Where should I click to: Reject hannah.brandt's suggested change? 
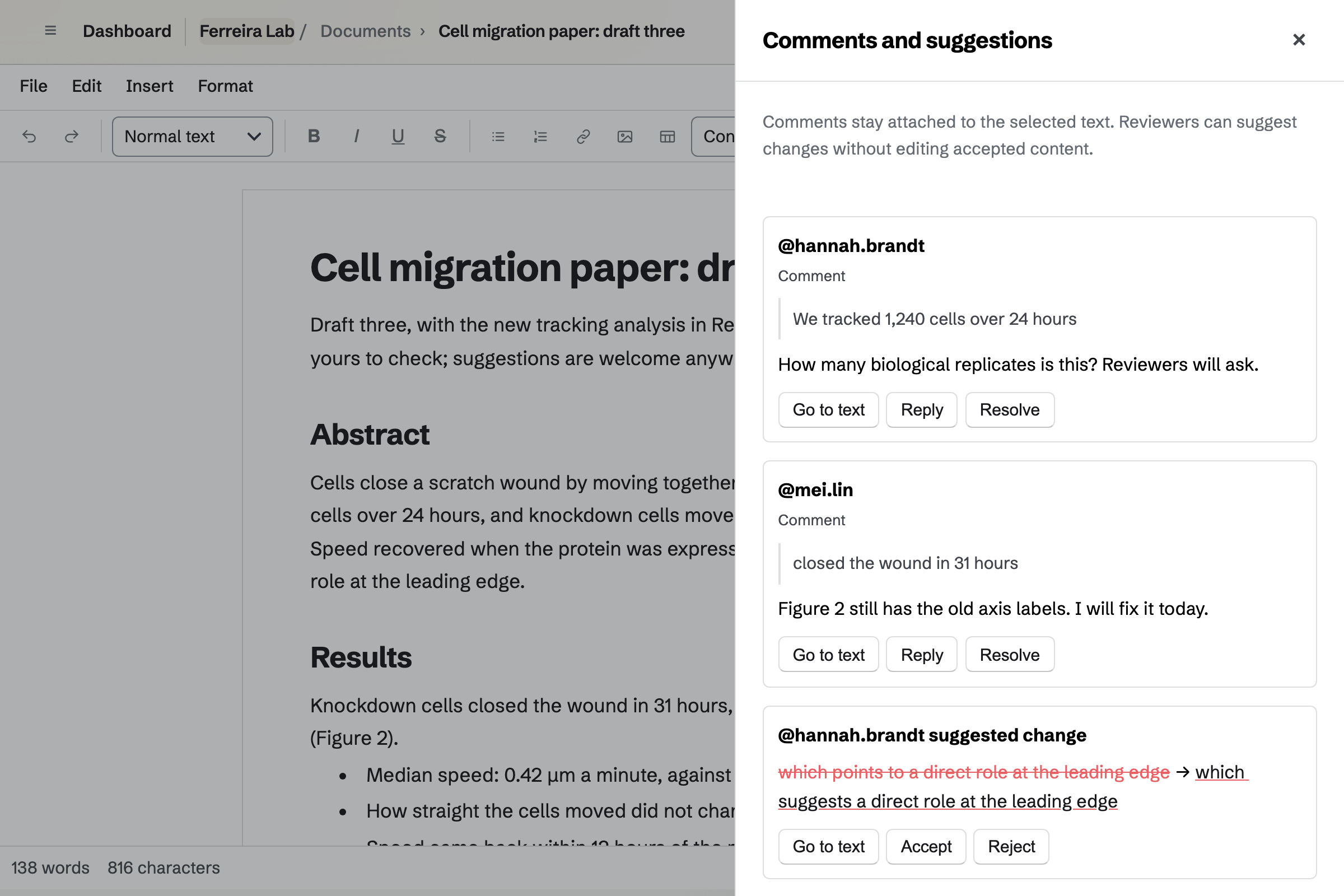coord(1011,846)
